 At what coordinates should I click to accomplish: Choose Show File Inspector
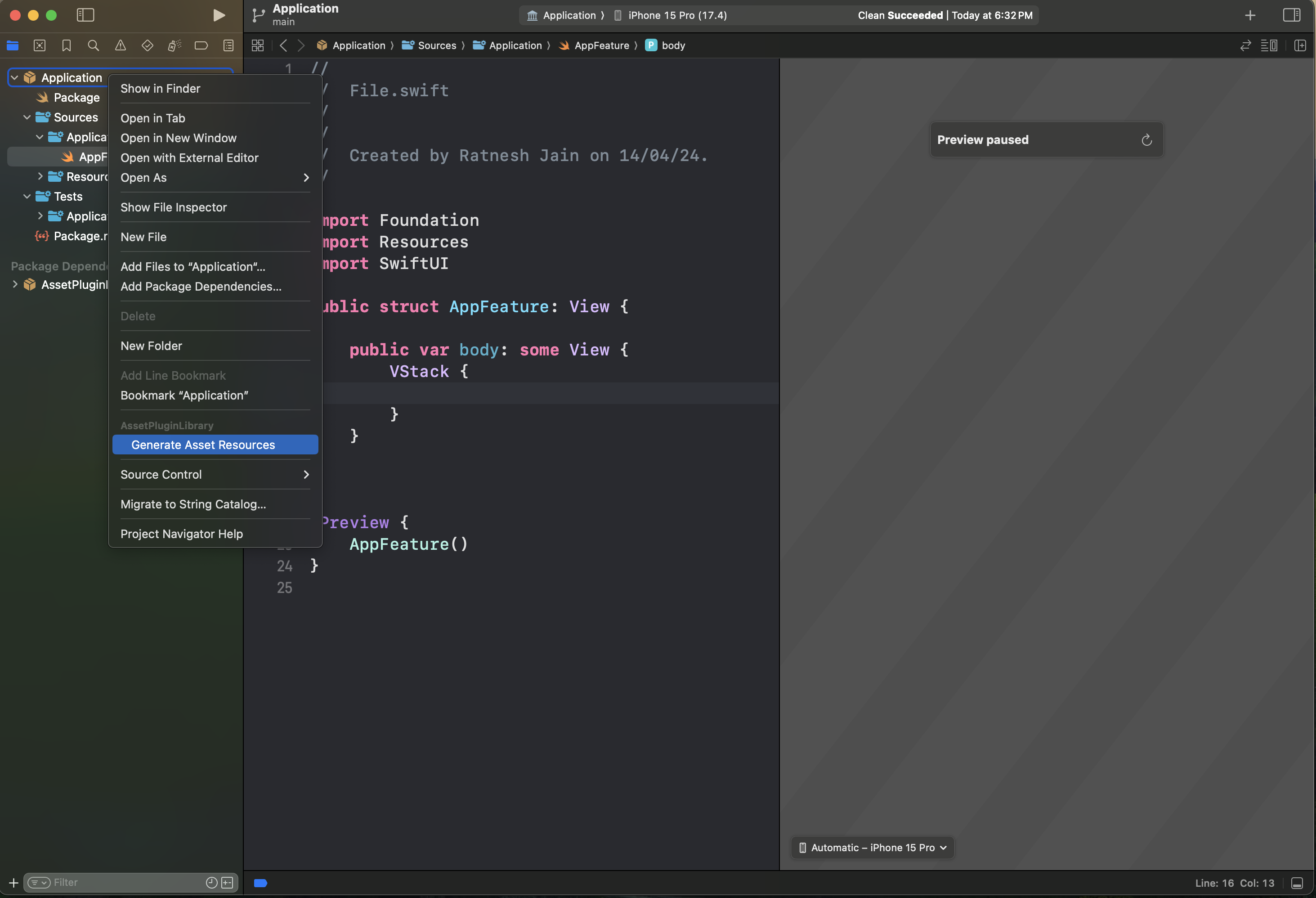[x=215, y=207]
